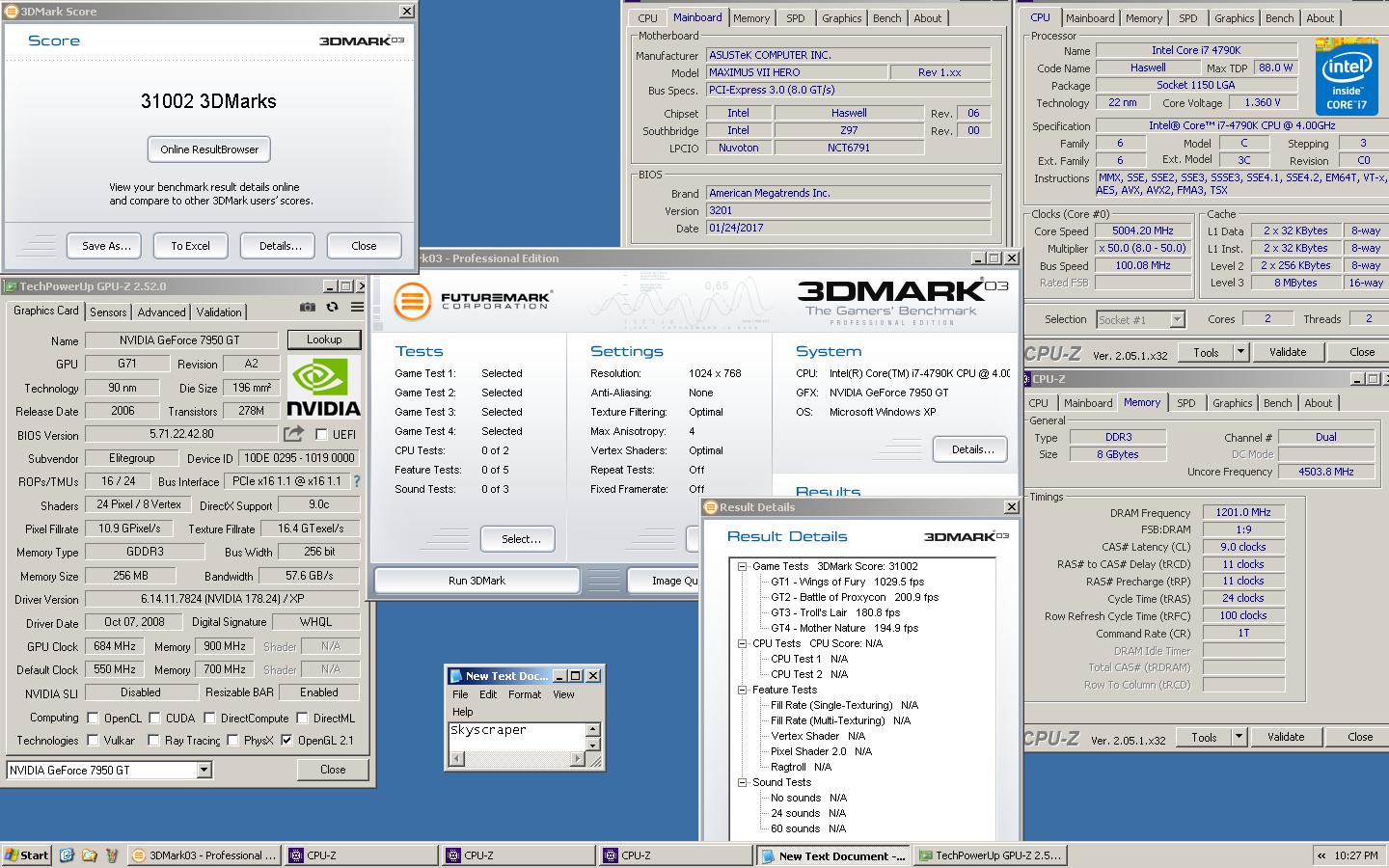Activate 3DMark03 Professional taskbar button
The image size is (1389, 868).
[x=204, y=854]
